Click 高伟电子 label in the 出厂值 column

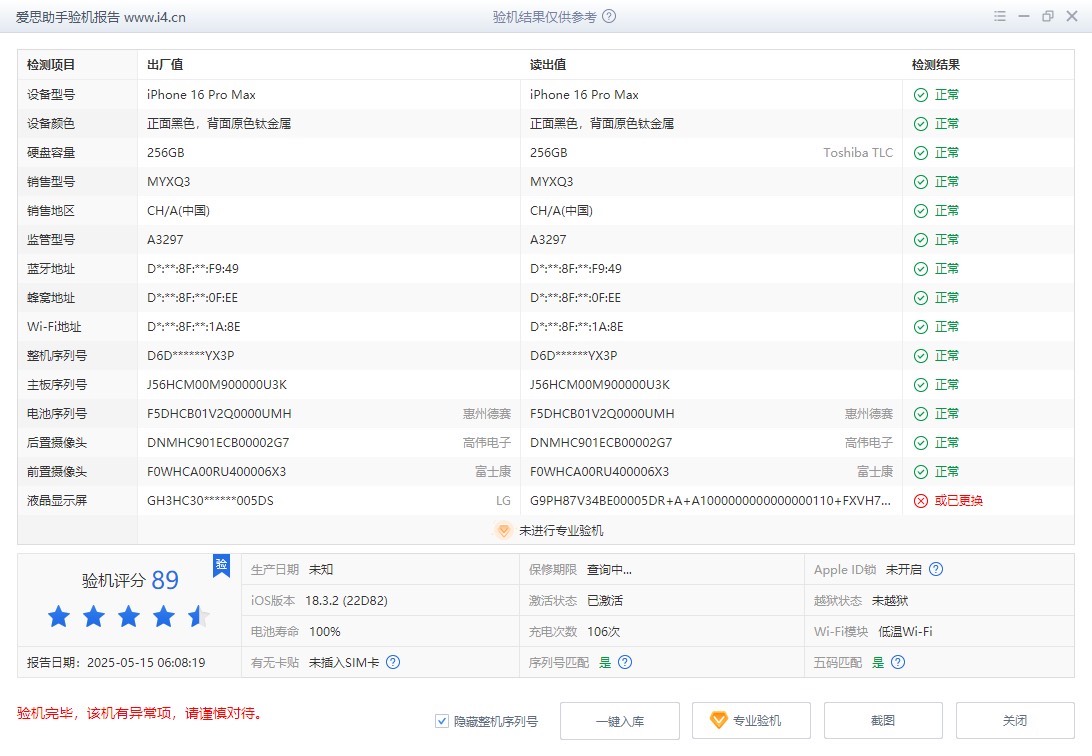487,443
